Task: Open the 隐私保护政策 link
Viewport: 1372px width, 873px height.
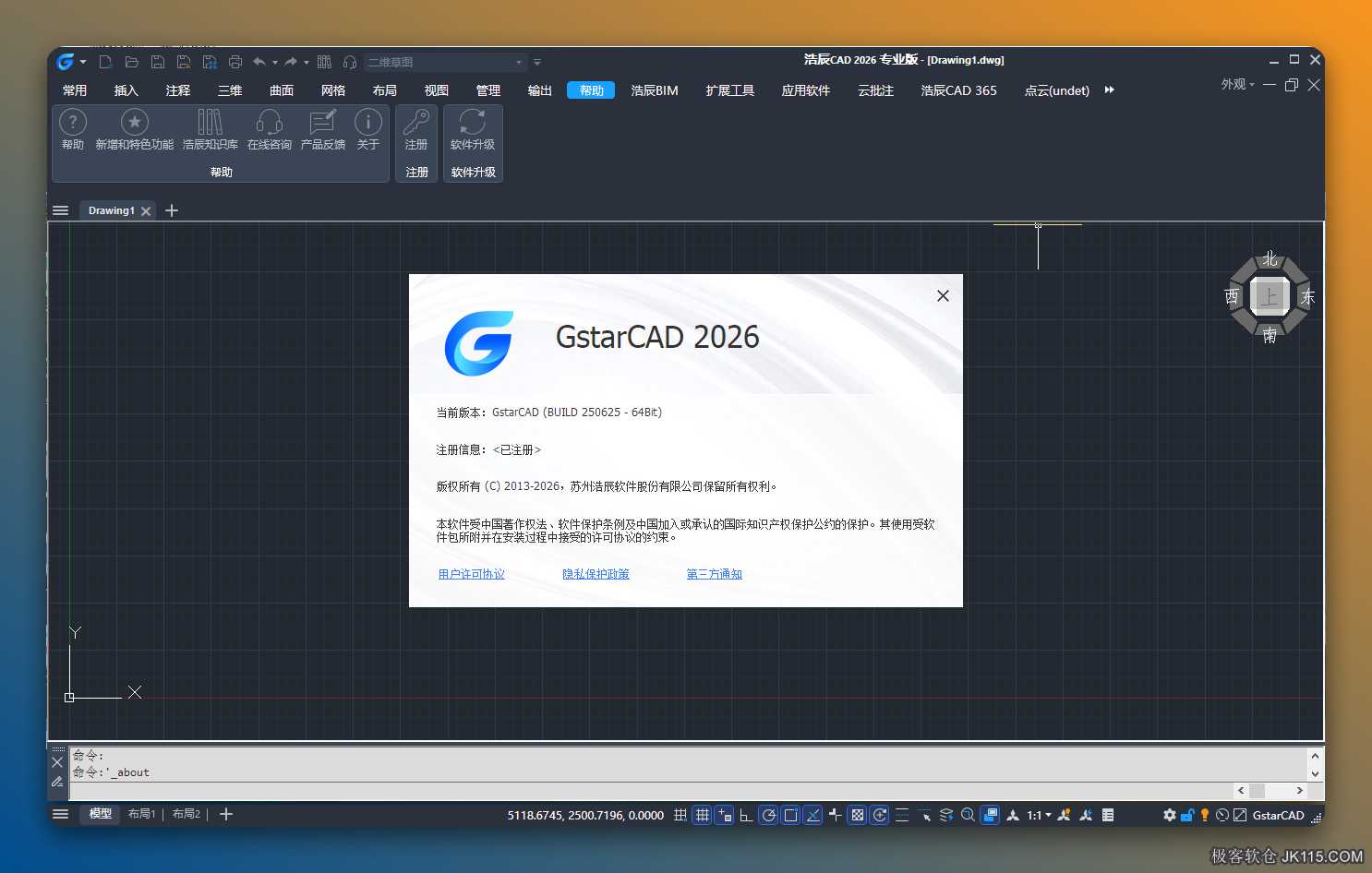Action: [x=596, y=574]
